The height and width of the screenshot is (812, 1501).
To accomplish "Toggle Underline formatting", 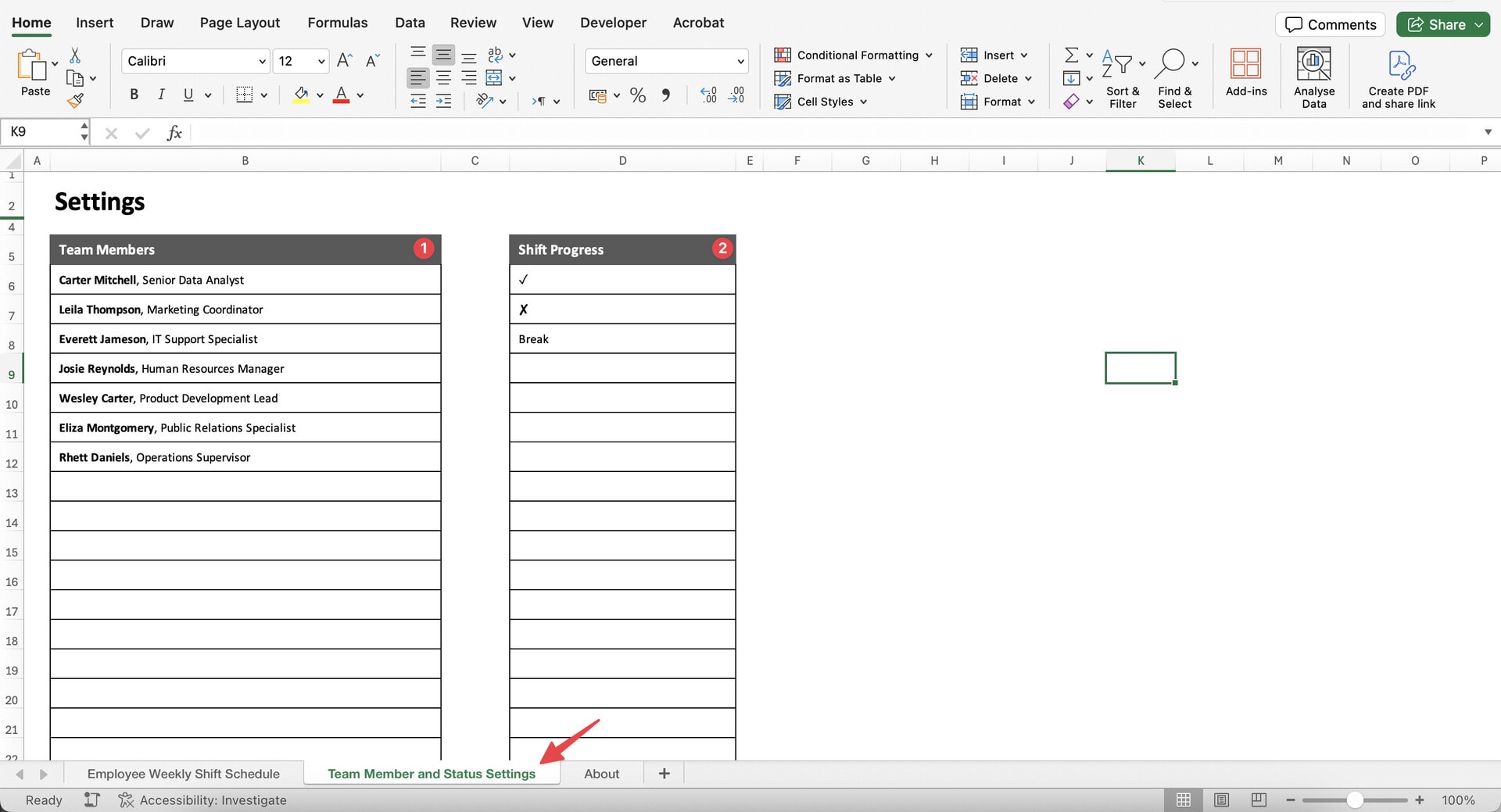I will [x=188, y=95].
